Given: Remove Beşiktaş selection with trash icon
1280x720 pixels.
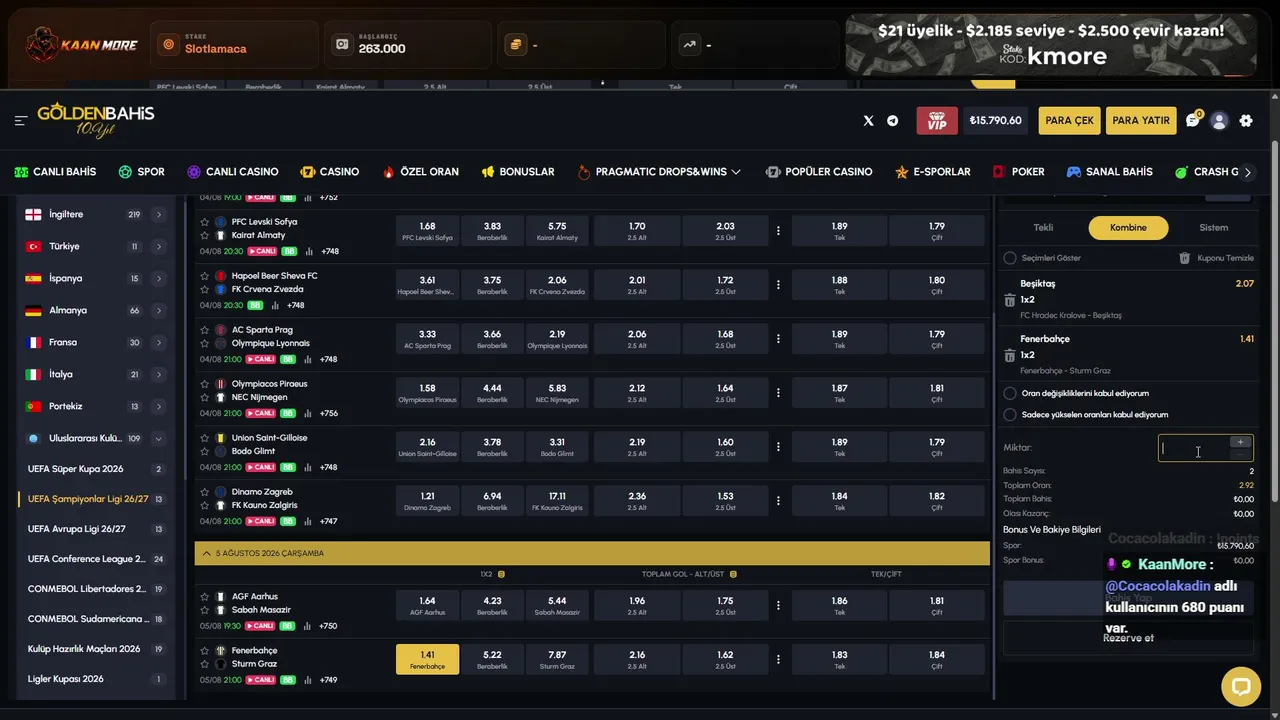Looking at the screenshot, I should tap(1010, 300).
